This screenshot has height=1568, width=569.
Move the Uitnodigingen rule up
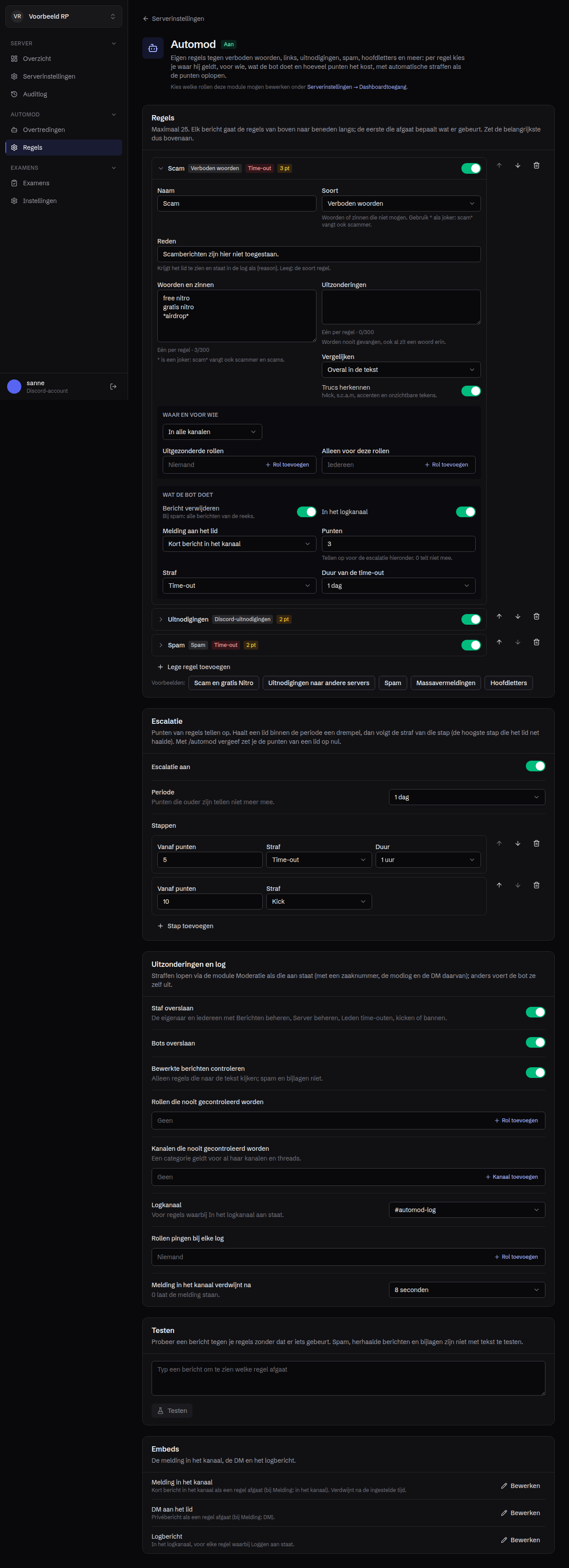point(499,617)
